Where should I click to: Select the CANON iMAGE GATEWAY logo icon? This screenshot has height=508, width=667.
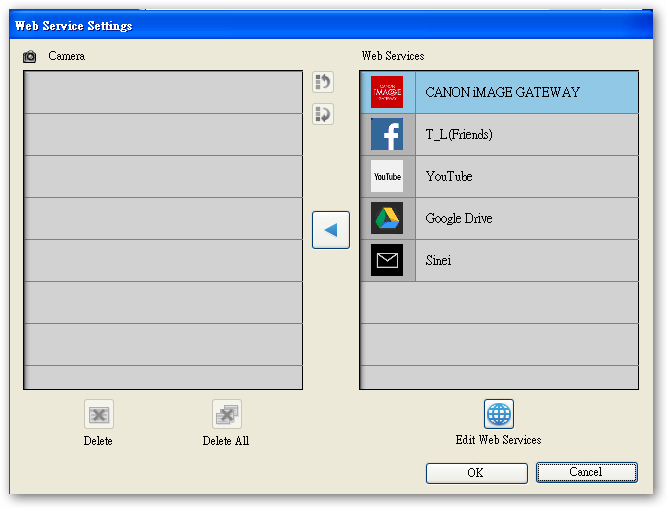pyautogui.click(x=387, y=92)
